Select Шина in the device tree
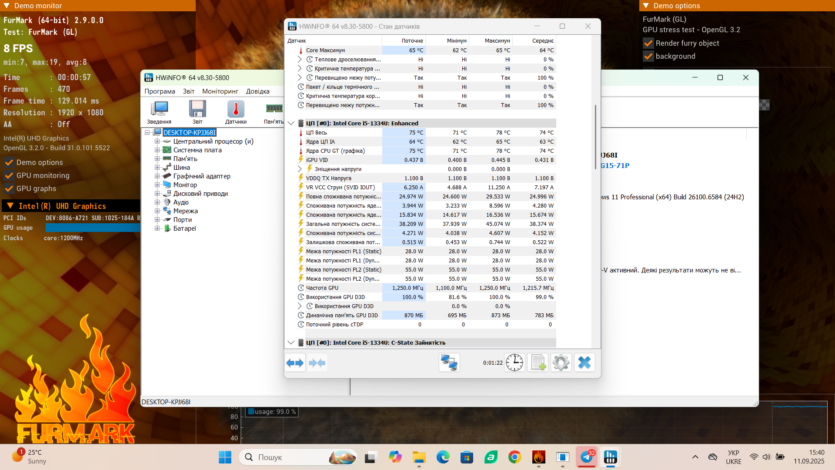Screen dimensions: 835x470 pos(182,168)
